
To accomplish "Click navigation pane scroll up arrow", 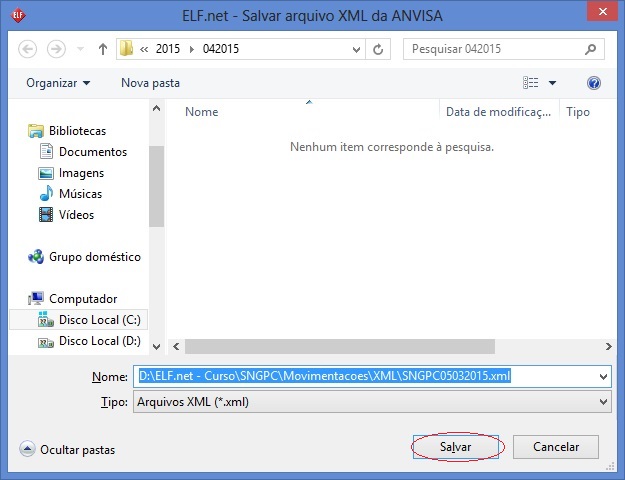I will pyautogui.click(x=157, y=108).
